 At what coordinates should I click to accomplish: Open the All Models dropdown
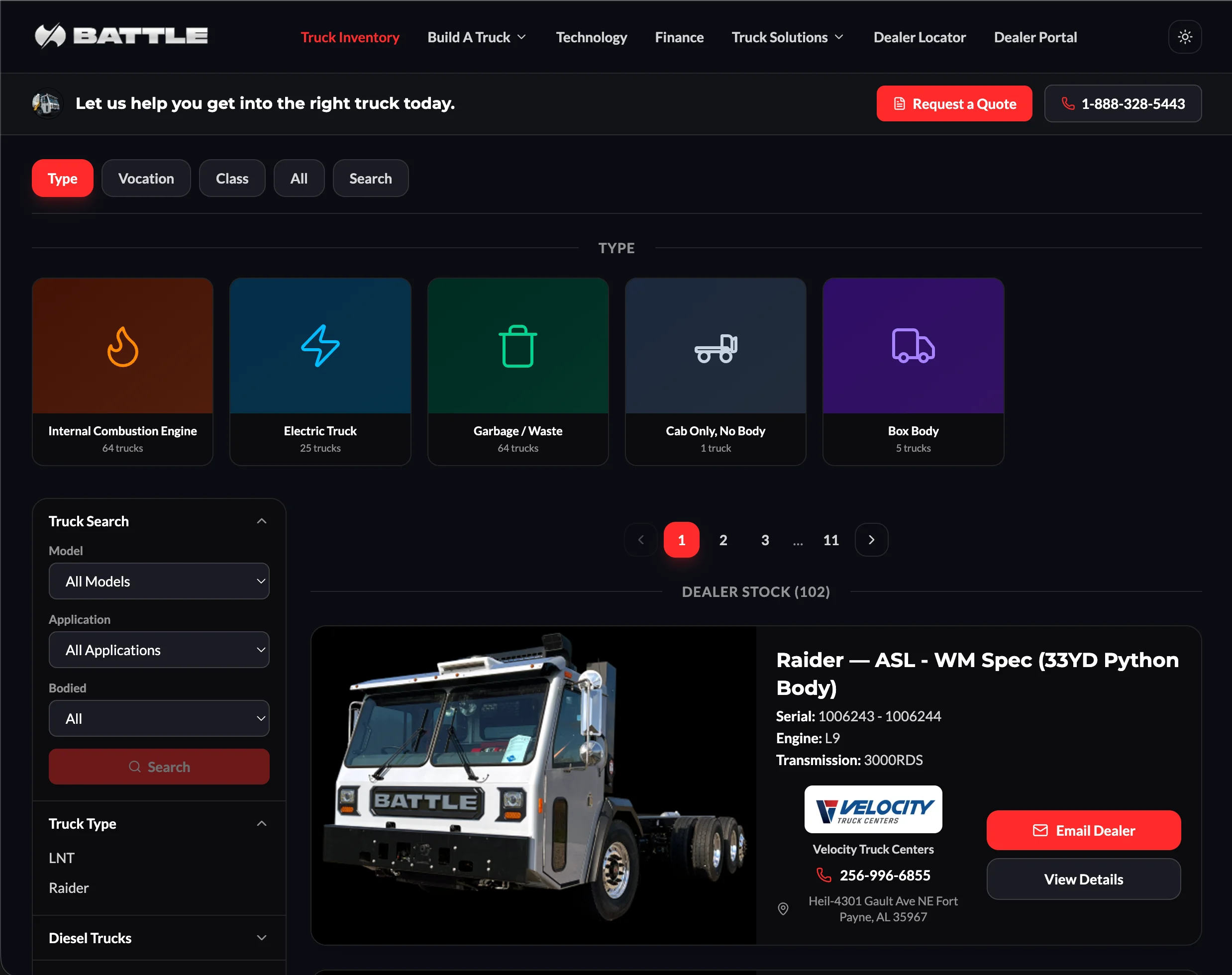(159, 581)
